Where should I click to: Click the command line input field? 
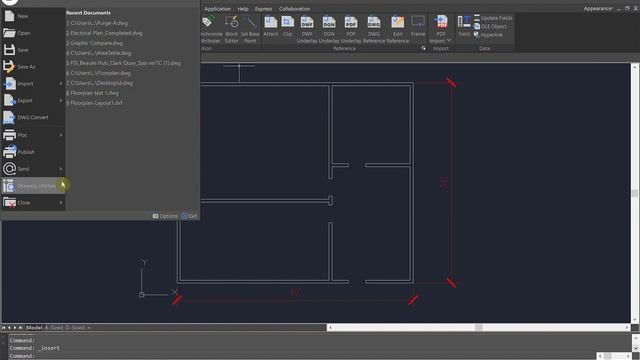(x=302, y=356)
